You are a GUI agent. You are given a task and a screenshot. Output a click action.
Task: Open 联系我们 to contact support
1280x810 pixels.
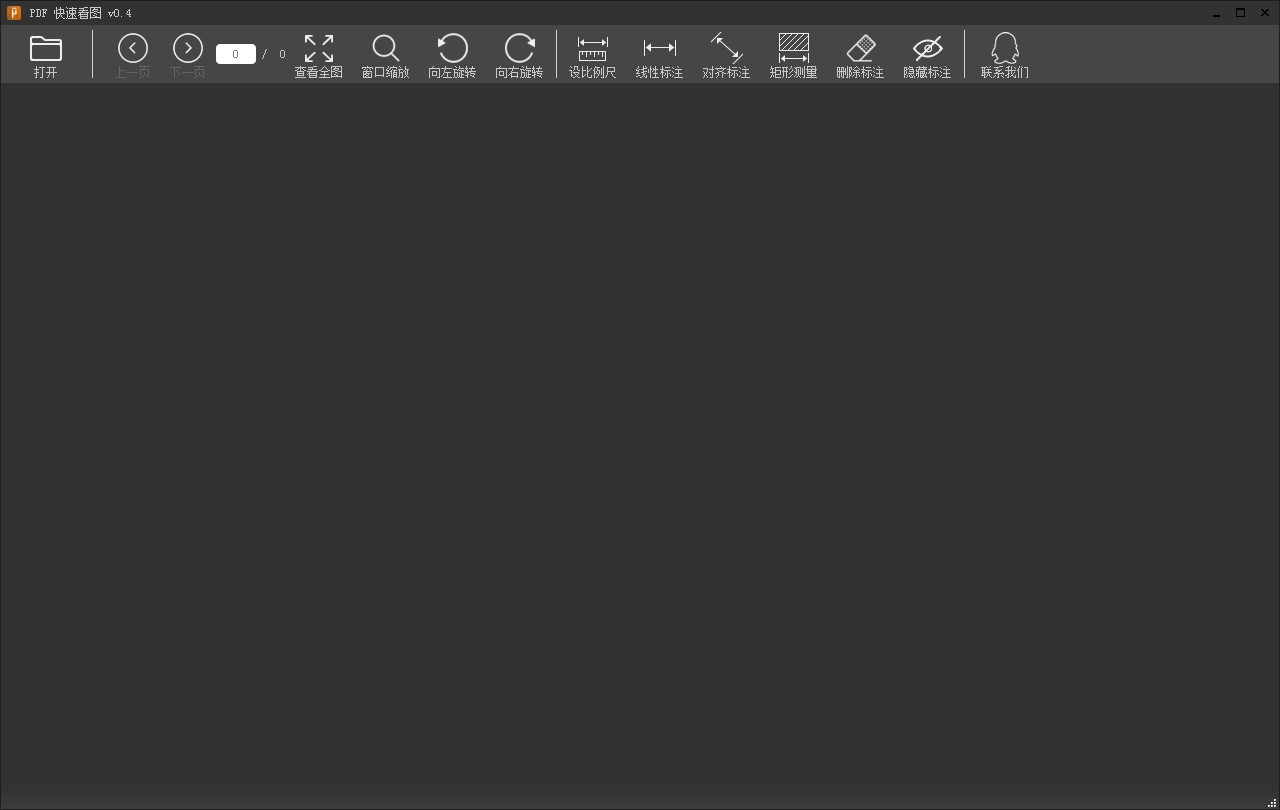[x=1004, y=54]
